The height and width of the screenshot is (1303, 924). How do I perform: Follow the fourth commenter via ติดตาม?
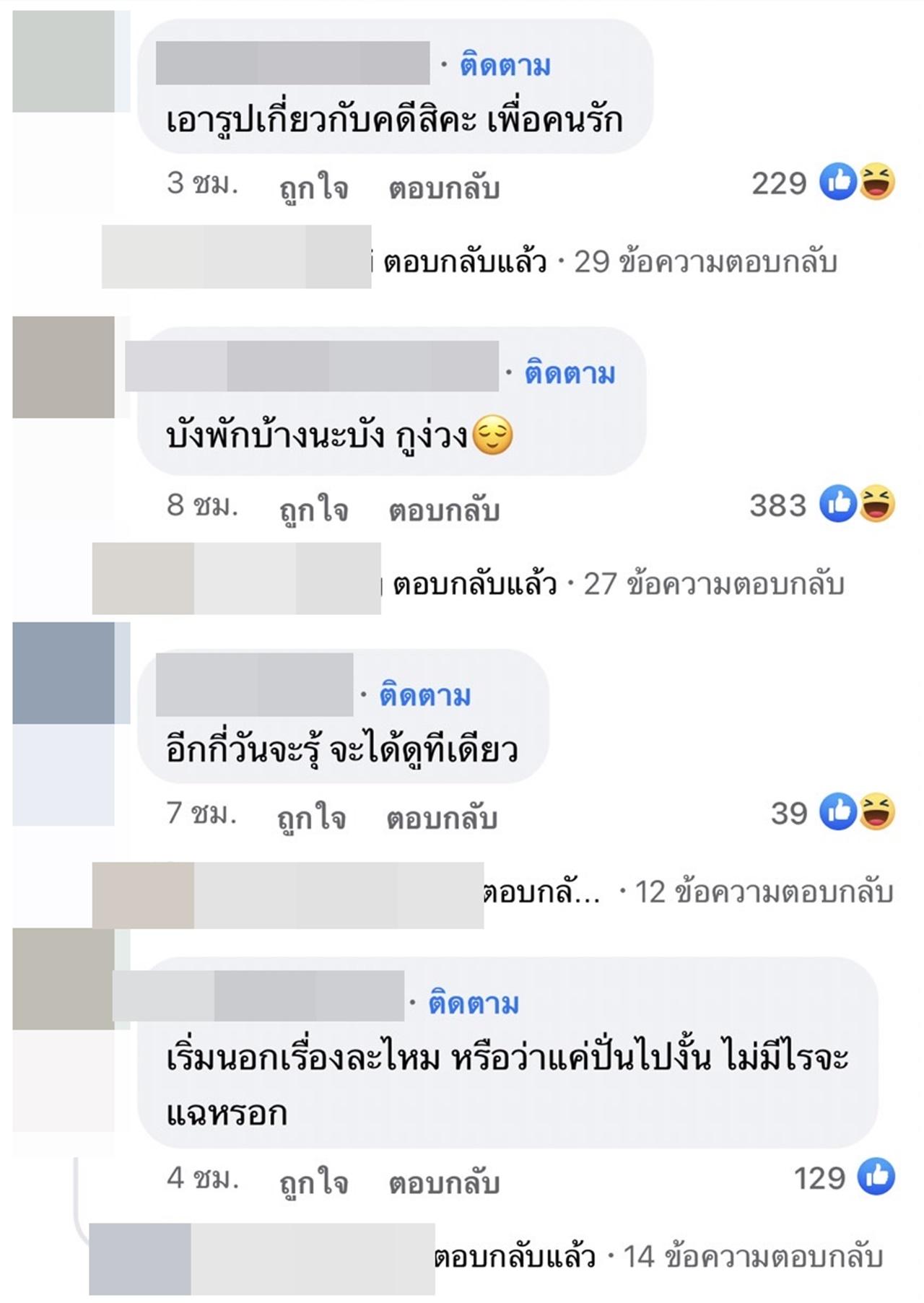click(x=474, y=1003)
